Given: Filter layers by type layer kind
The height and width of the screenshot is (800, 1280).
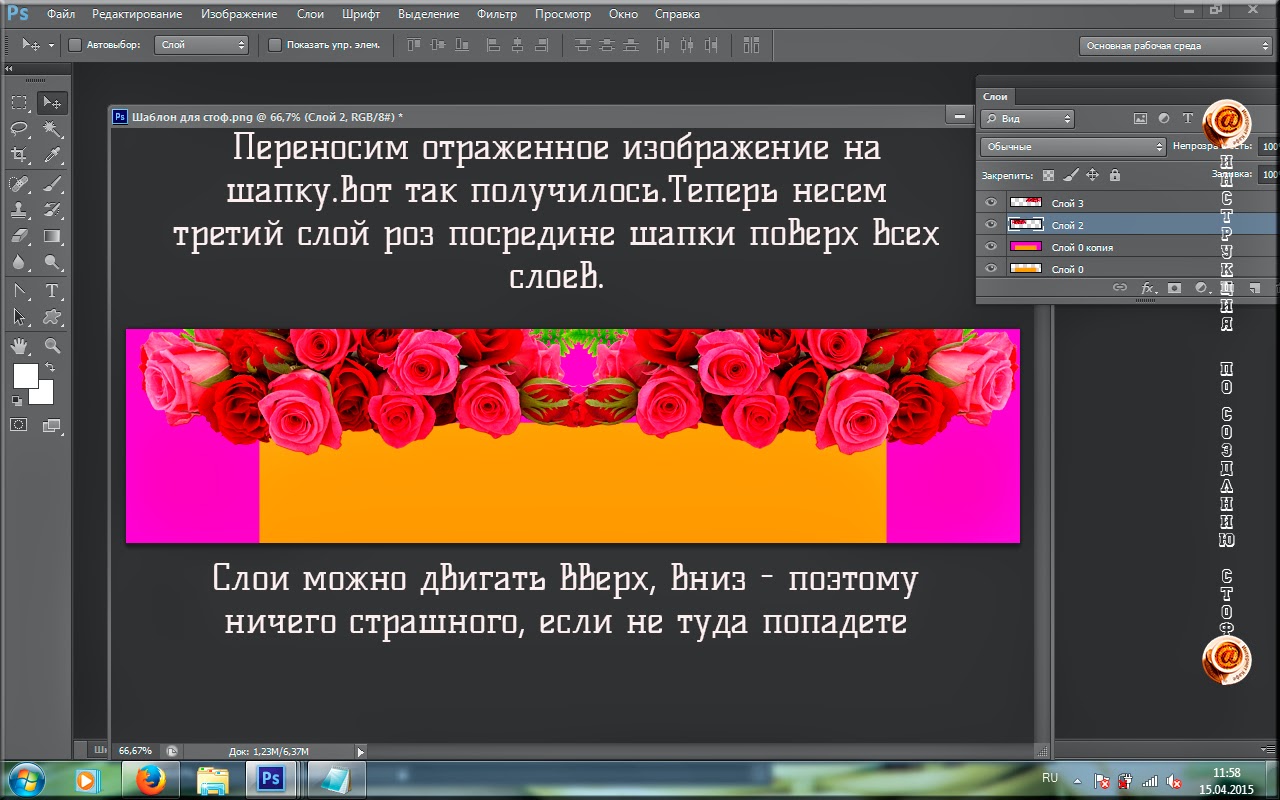Looking at the screenshot, I should pos(1188,118).
